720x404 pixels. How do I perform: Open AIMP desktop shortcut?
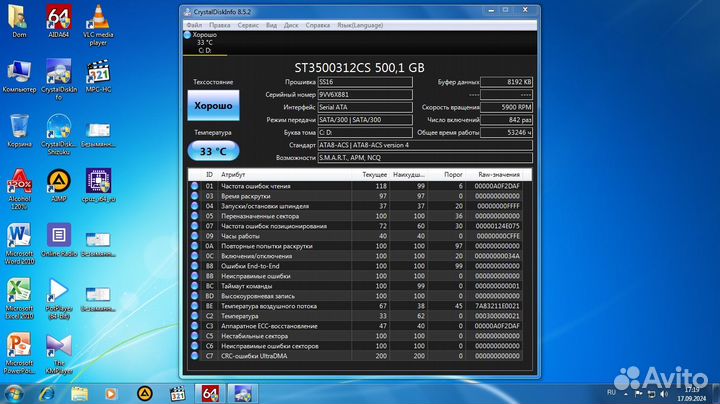tap(59, 185)
